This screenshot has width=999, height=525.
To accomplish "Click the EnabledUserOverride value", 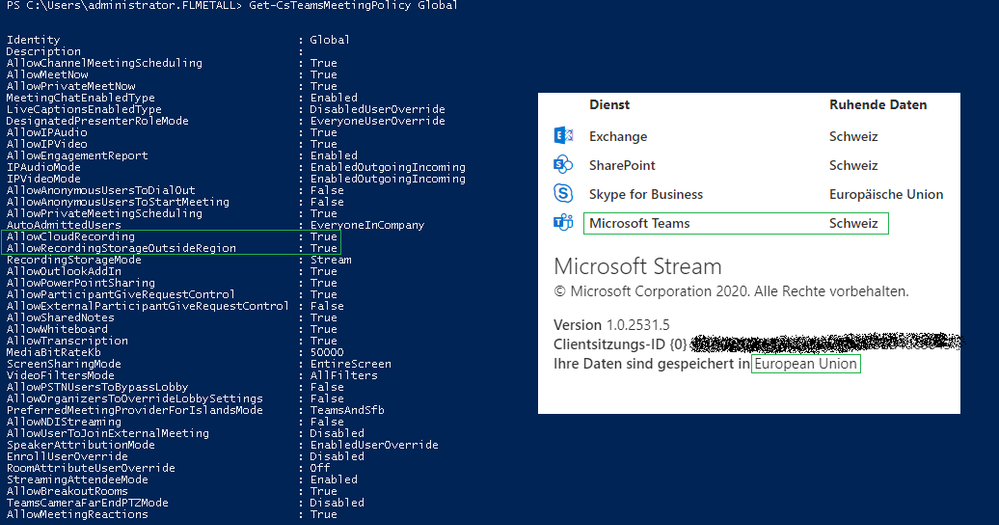I will click(374, 445).
